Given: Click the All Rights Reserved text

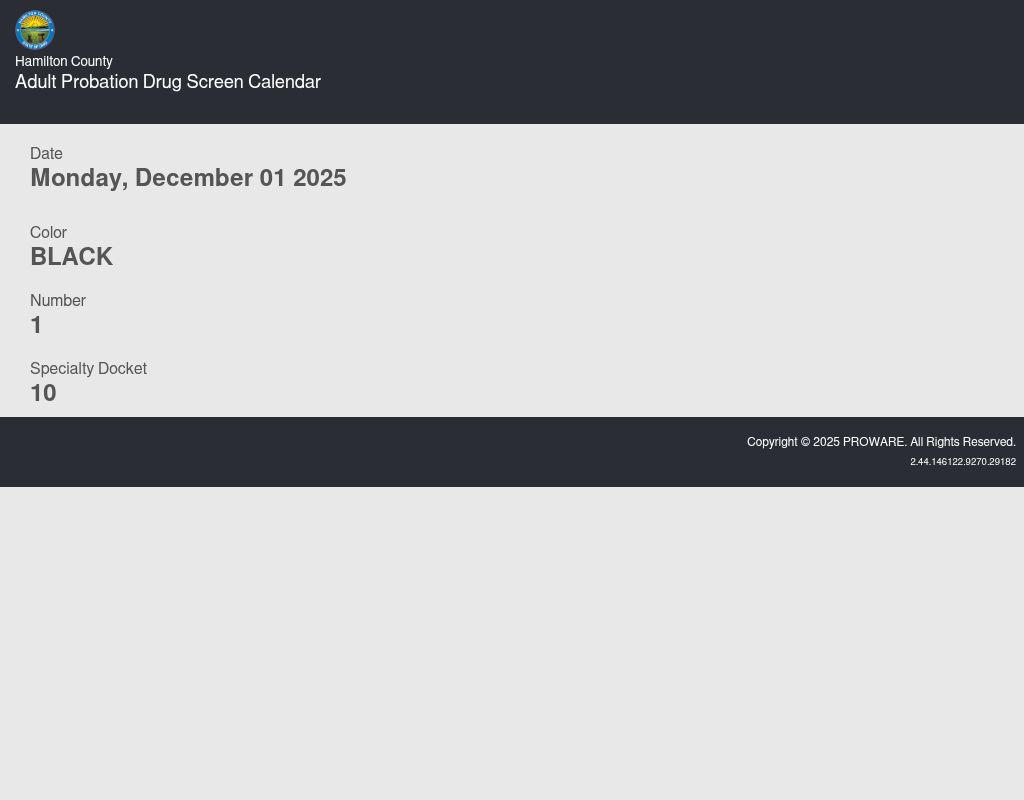Looking at the screenshot, I should pyautogui.click(x=963, y=442).
